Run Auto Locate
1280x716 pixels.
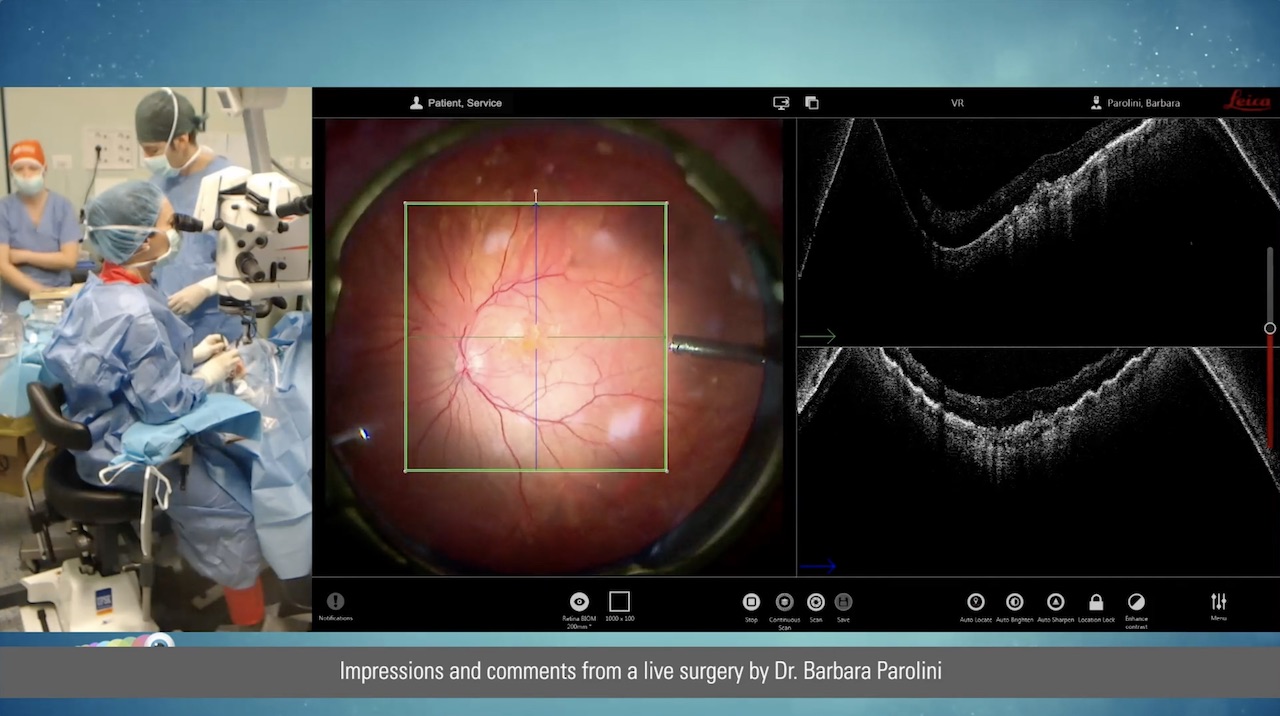(x=976, y=602)
